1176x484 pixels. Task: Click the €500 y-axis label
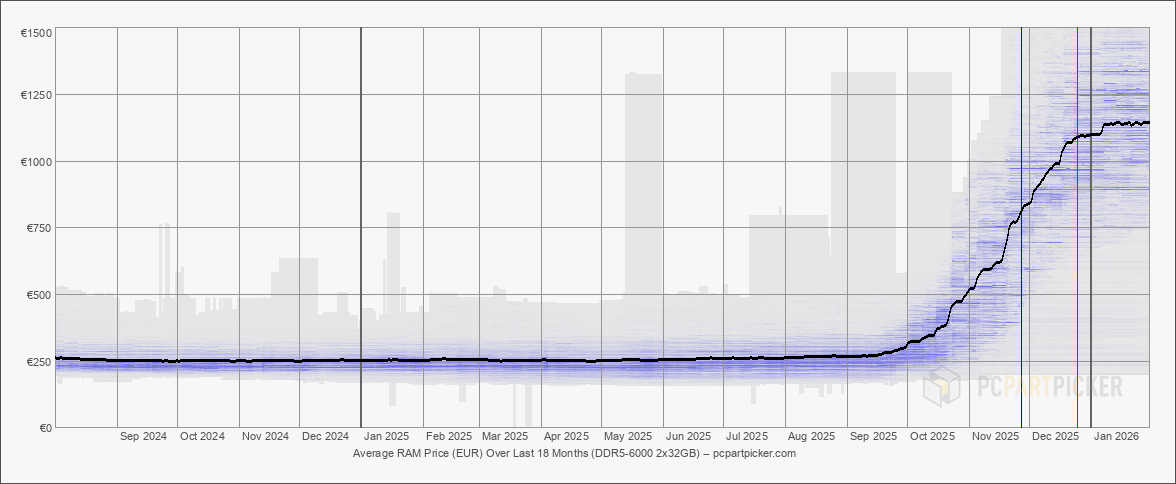pyautogui.click(x=39, y=295)
